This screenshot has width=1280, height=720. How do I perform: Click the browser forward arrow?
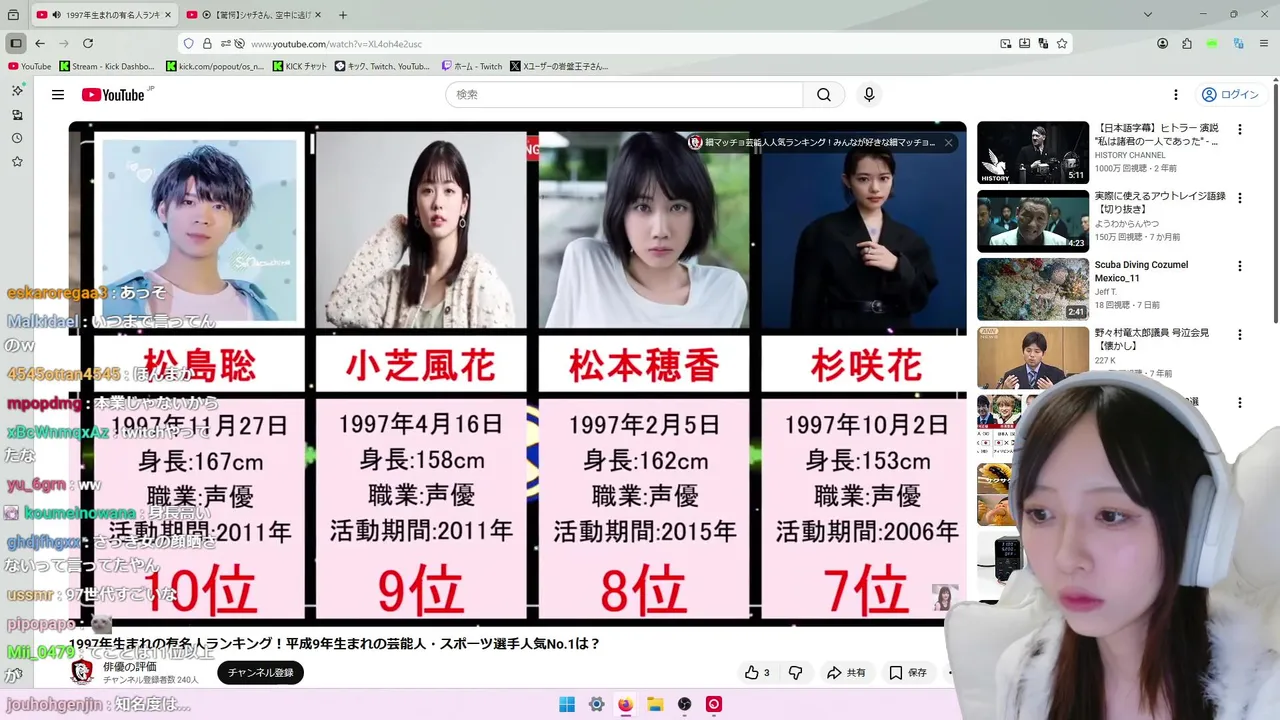[x=64, y=43]
